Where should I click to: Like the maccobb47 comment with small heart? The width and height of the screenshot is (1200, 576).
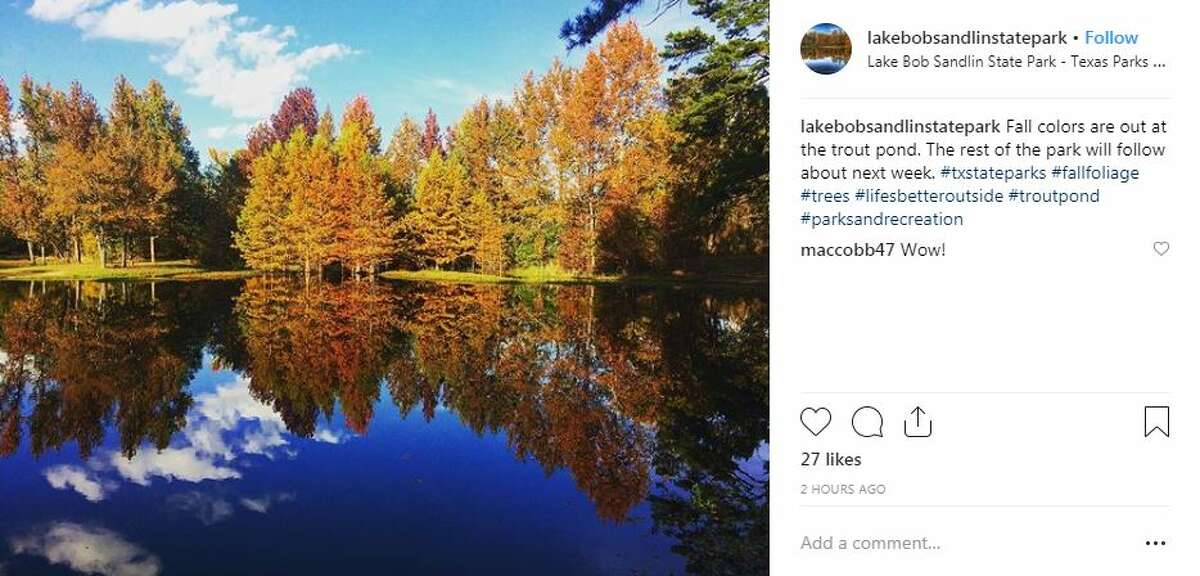1161,249
